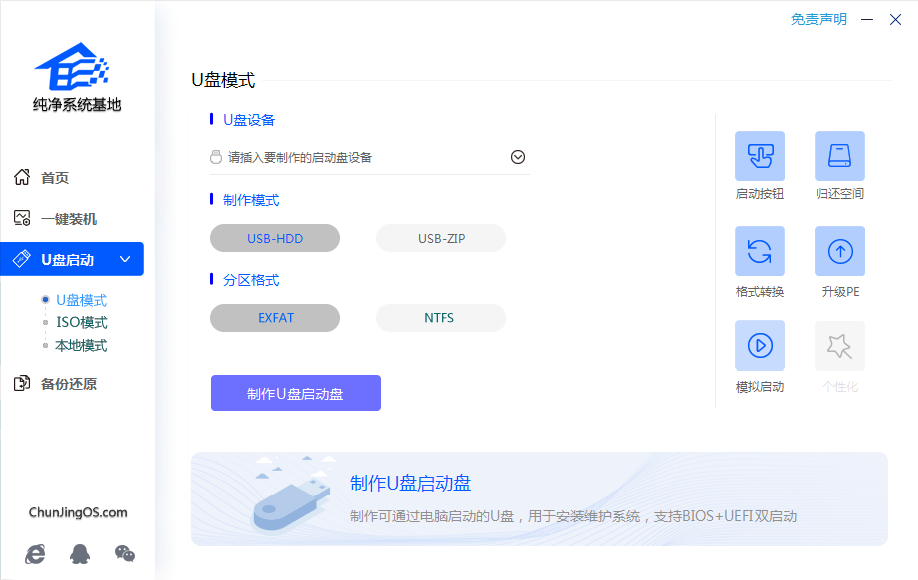The width and height of the screenshot is (918, 580).
Task: Select USB-HDD creation mode
Action: pos(275,238)
